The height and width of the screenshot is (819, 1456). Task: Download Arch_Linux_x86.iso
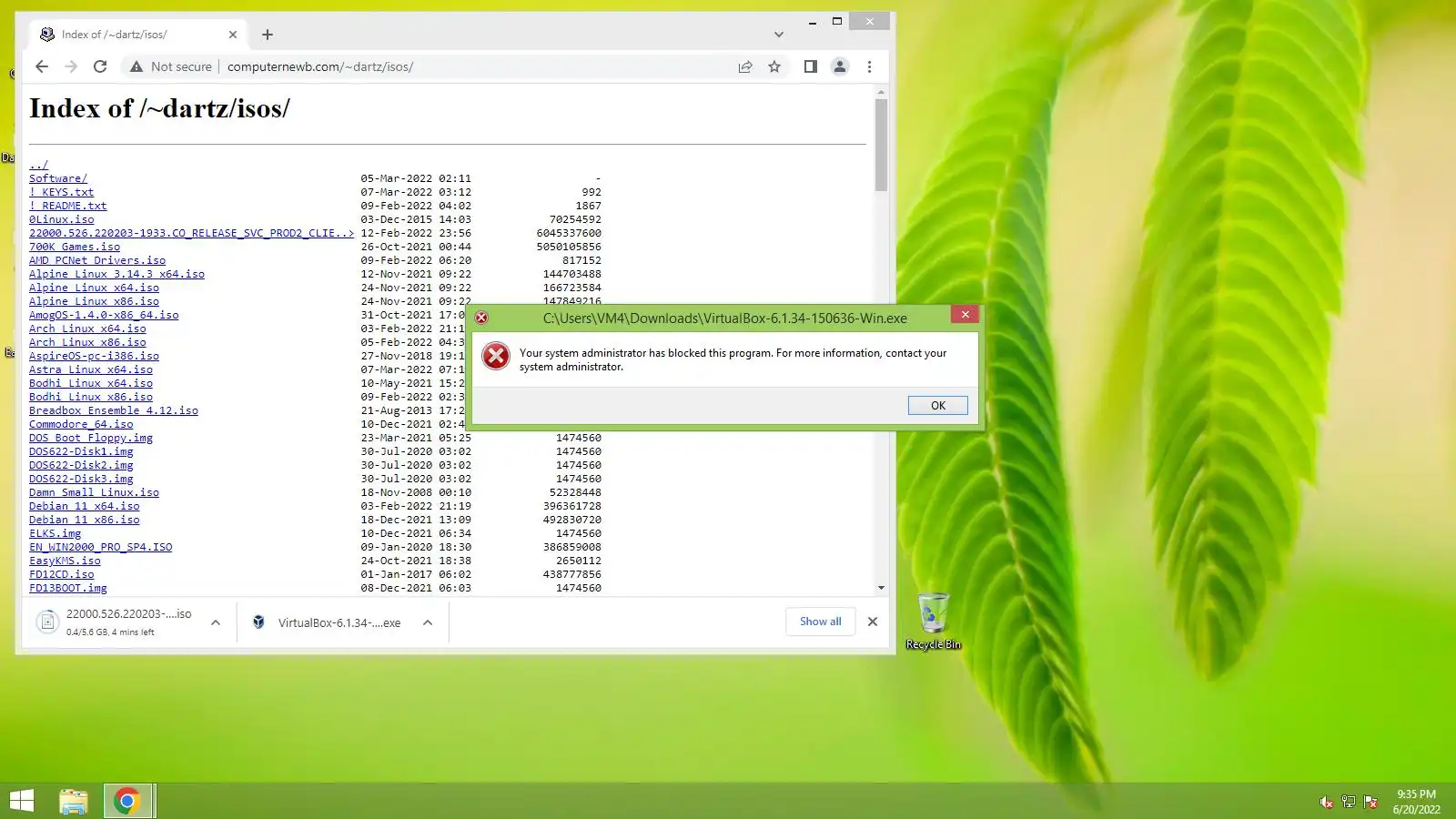click(87, 342)
